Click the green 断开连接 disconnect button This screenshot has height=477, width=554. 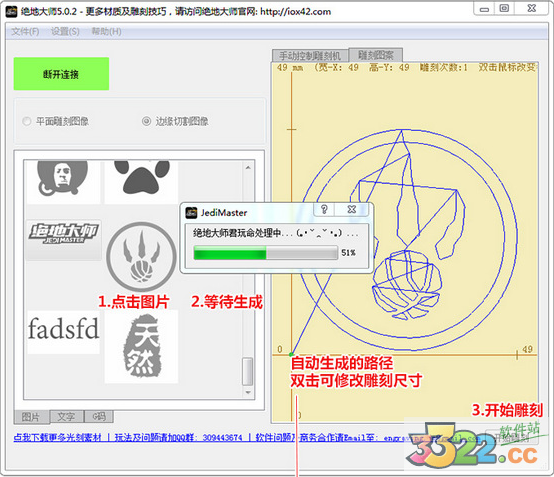(x=61, y=74)
